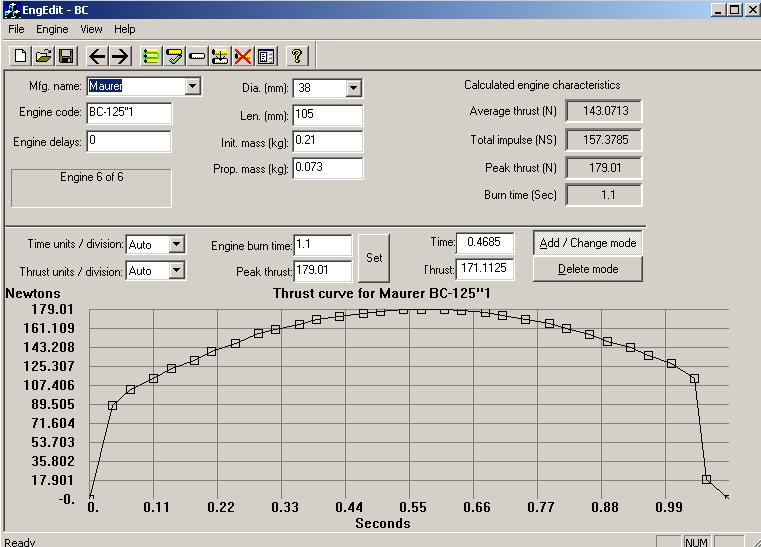The width and height of the screenshot is (761, 547).
Task: Create a new engine file
Action: click(x=20, y=56)
